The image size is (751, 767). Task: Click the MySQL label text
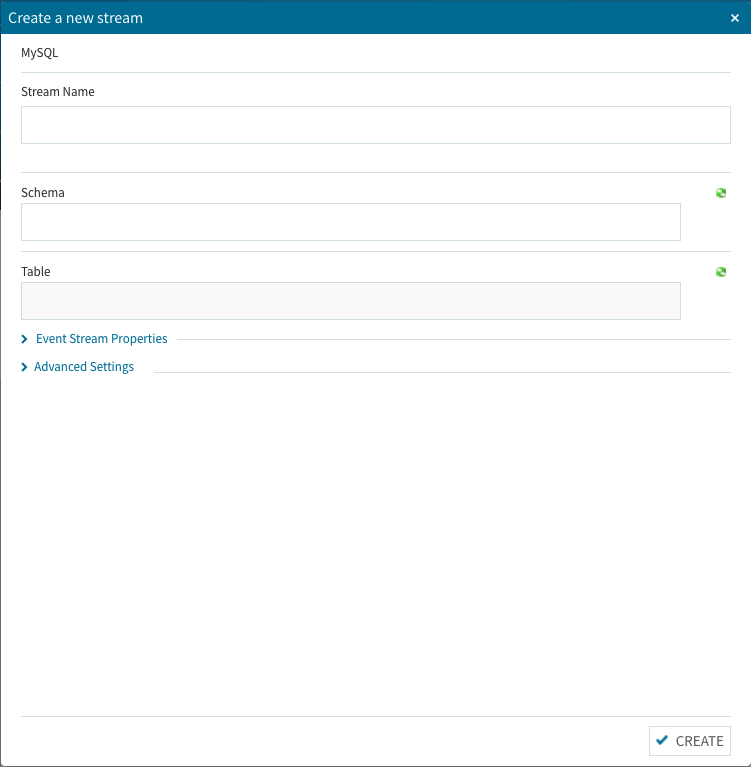point(40,53)
